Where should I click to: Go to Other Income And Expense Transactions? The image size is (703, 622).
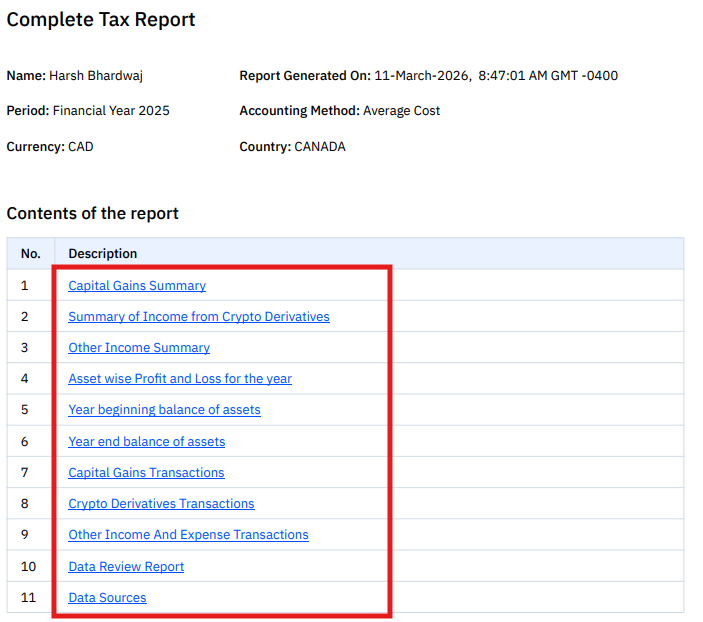(x=188, y=535)
